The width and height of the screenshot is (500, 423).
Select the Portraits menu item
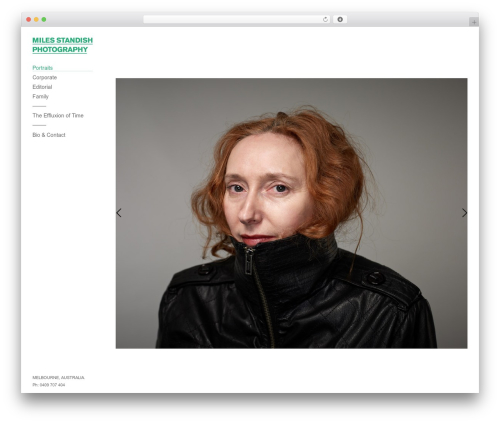(x=43, y=68)
